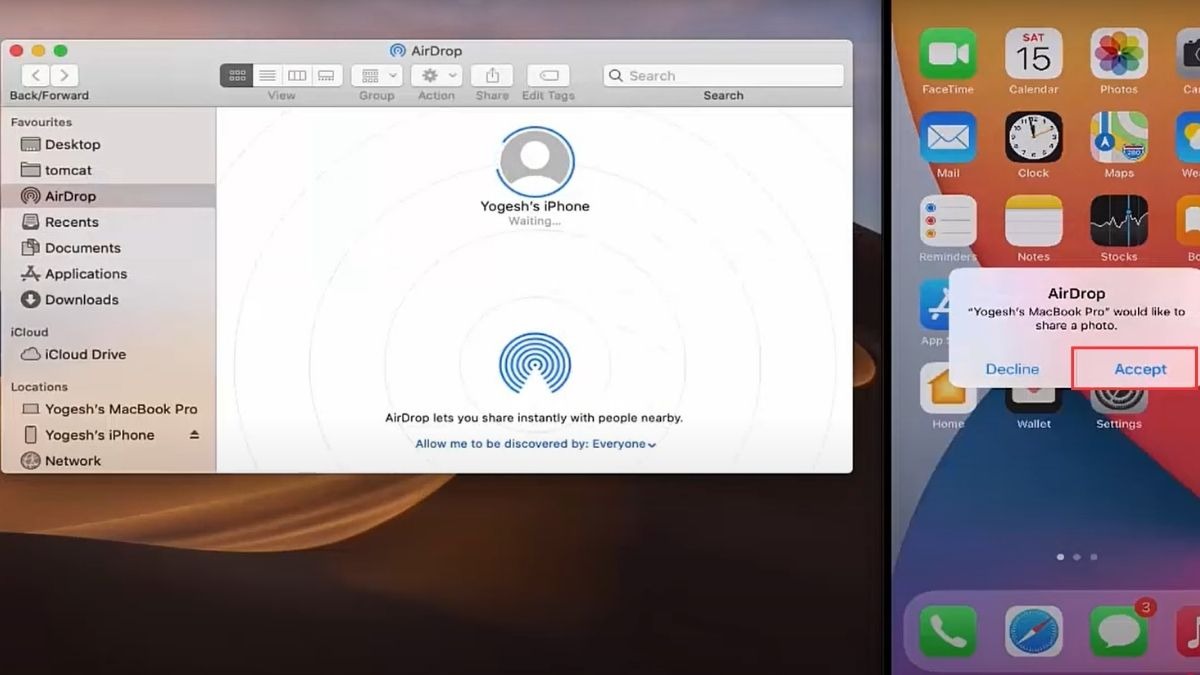Click the Finder search field
This screenshot has height=675, width=1200.
point(723,75)
